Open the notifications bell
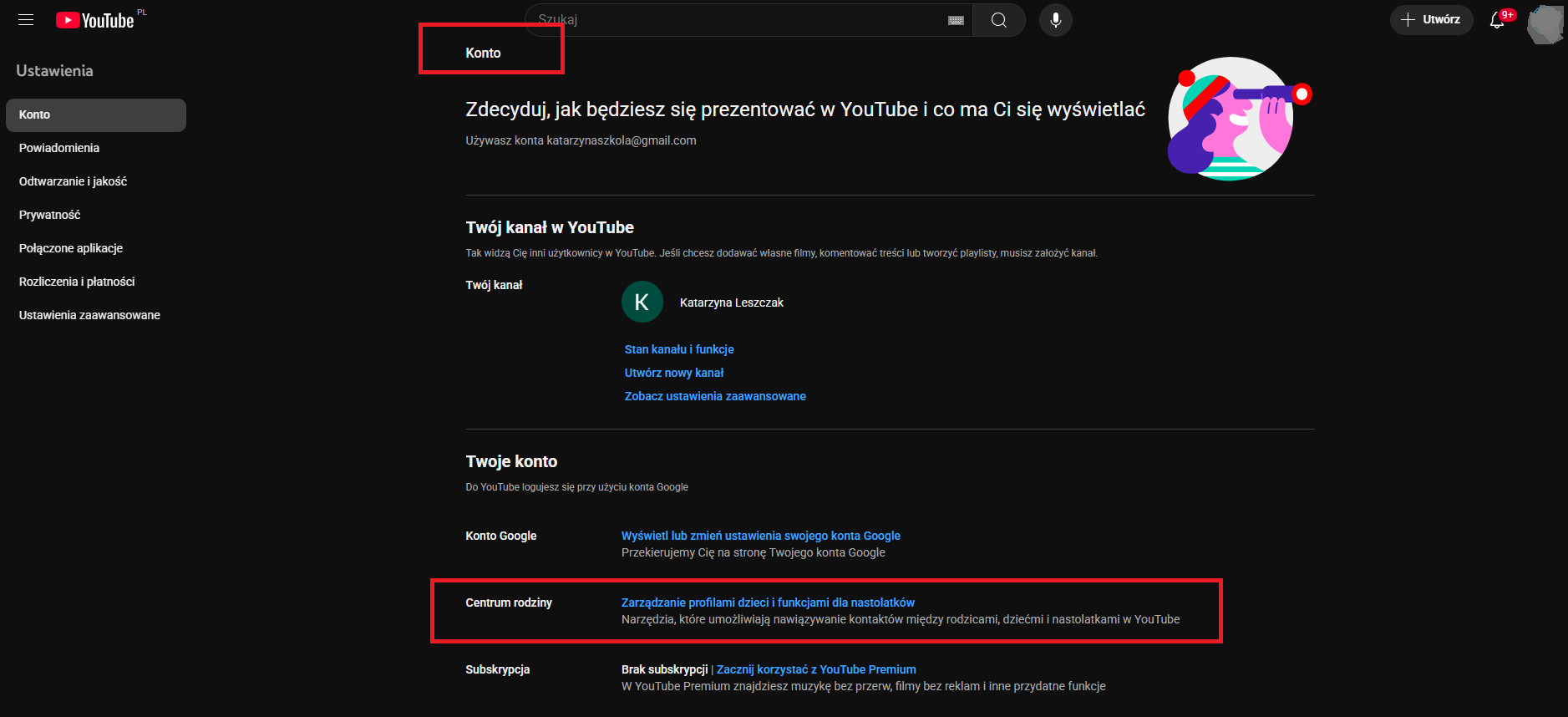 click(1497, 20)
